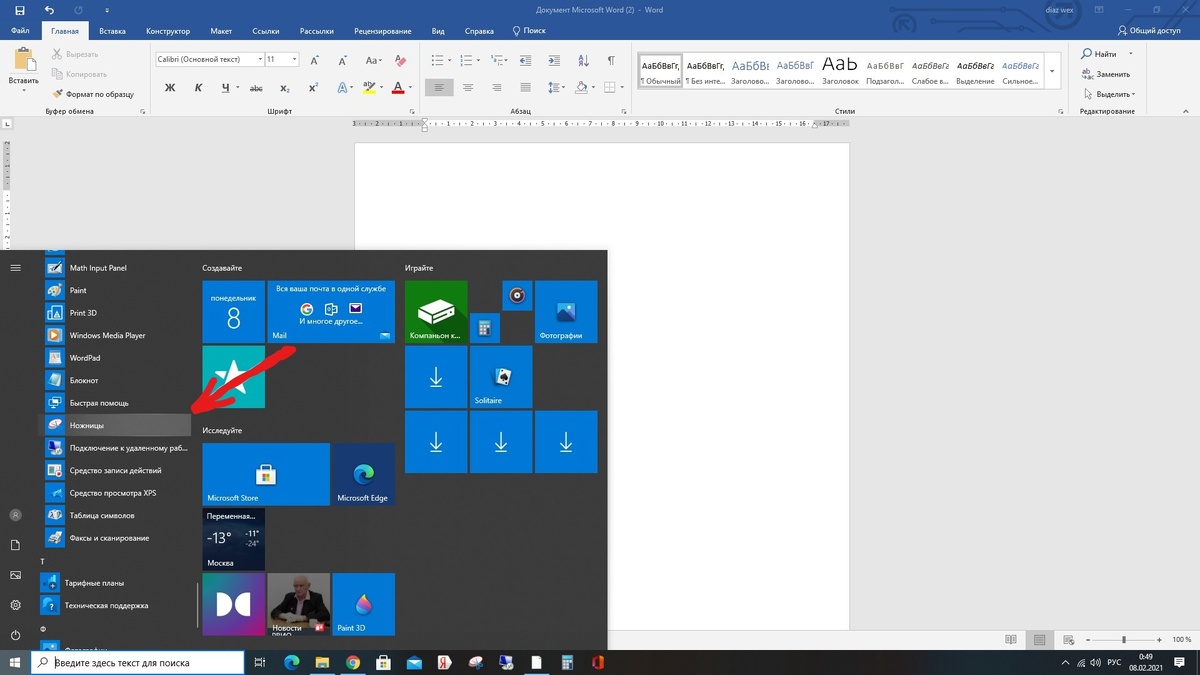1200x675 pixels.
Task: Undo the last action in Word
Action: (49, 10)
